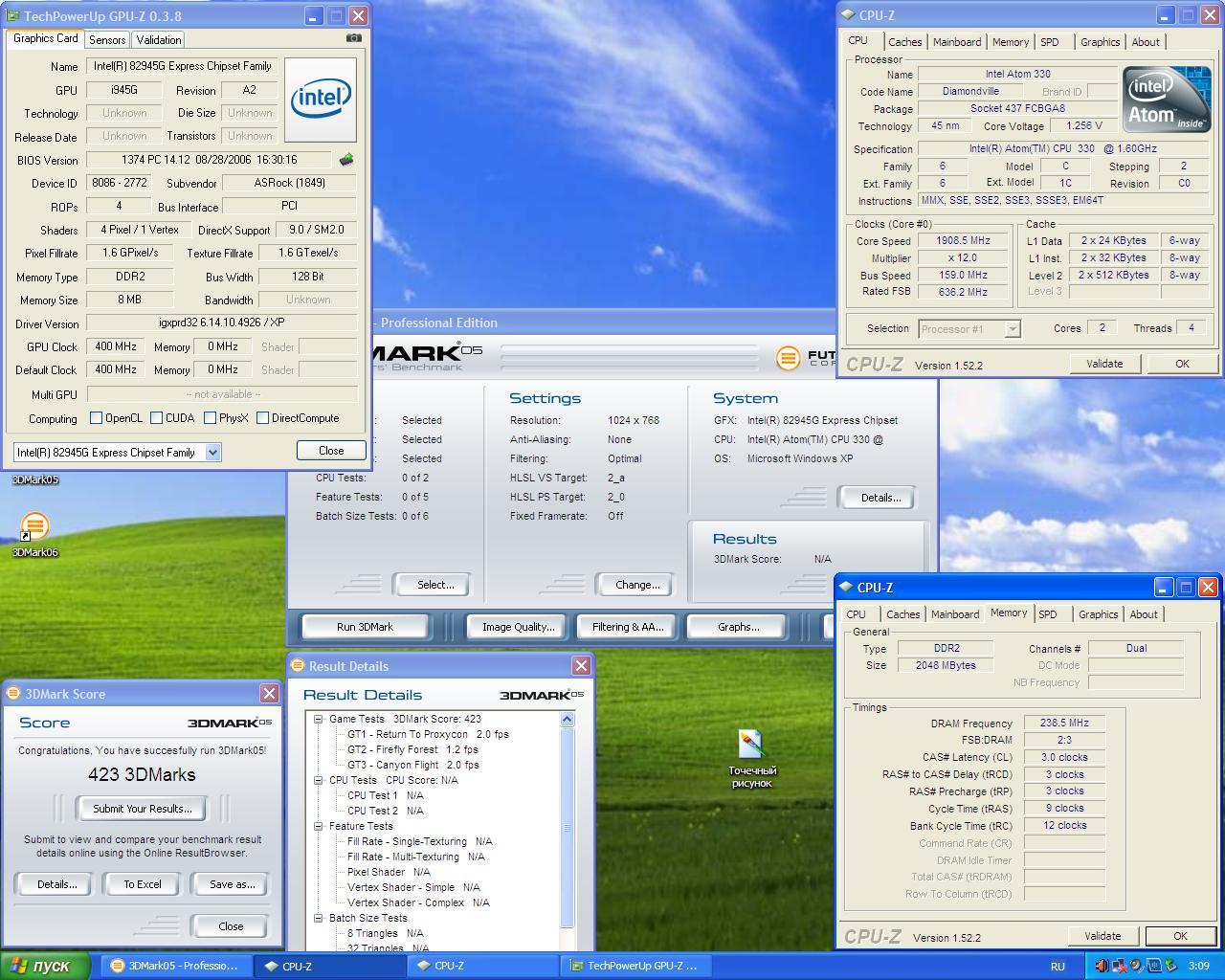Open the Processor #1 selection dropdown
This screenshot has height=980, width=1225.
tap(1013, 329)
